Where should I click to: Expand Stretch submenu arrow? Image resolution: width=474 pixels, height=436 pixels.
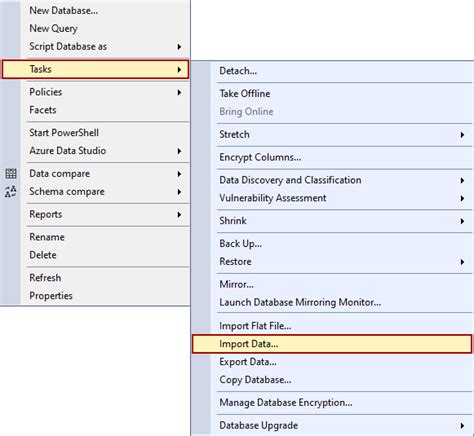click(x=462, y=135)
